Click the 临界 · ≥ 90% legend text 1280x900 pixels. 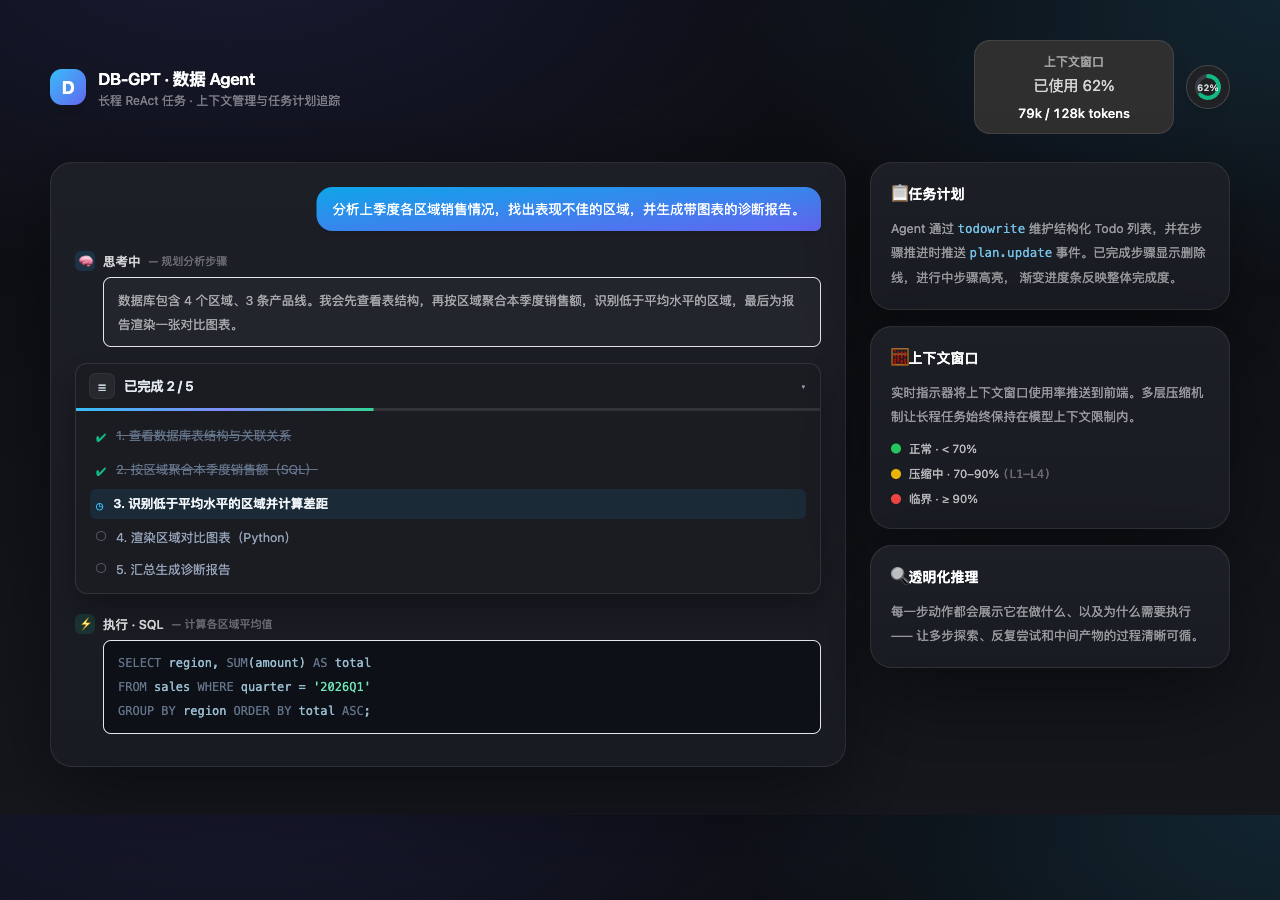click(943, 499)
